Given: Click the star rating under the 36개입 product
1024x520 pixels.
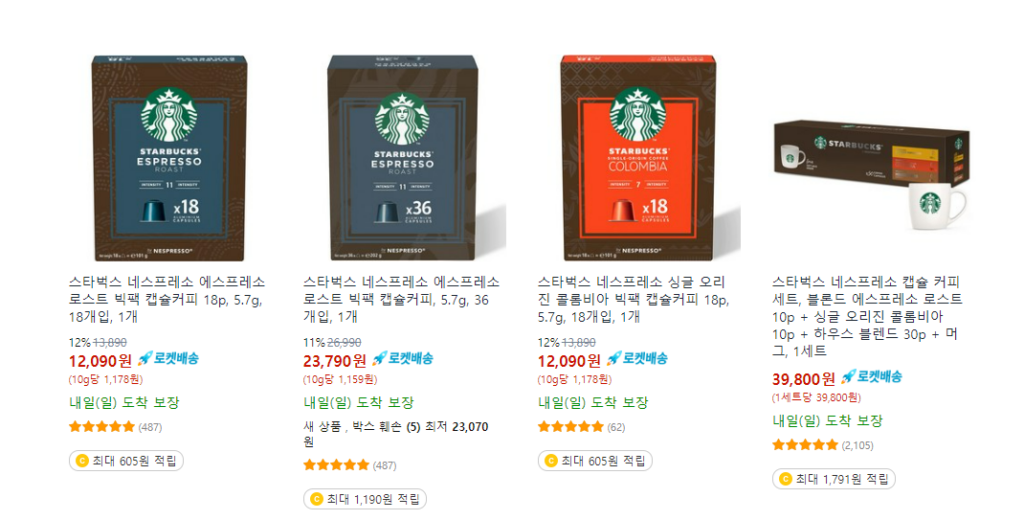Looking at the screenshot, I should pyautogui.click(x=336, y=465).
